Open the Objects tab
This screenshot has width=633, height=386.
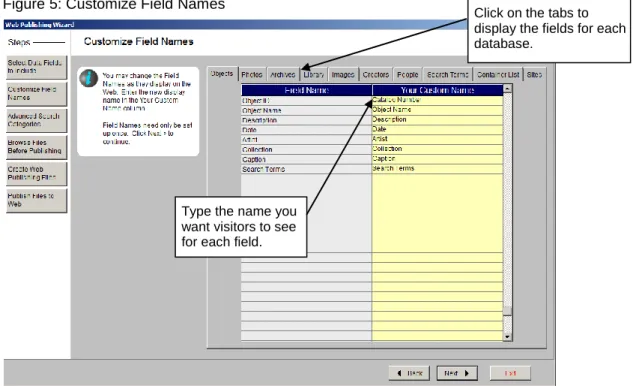tap(222, 74)
